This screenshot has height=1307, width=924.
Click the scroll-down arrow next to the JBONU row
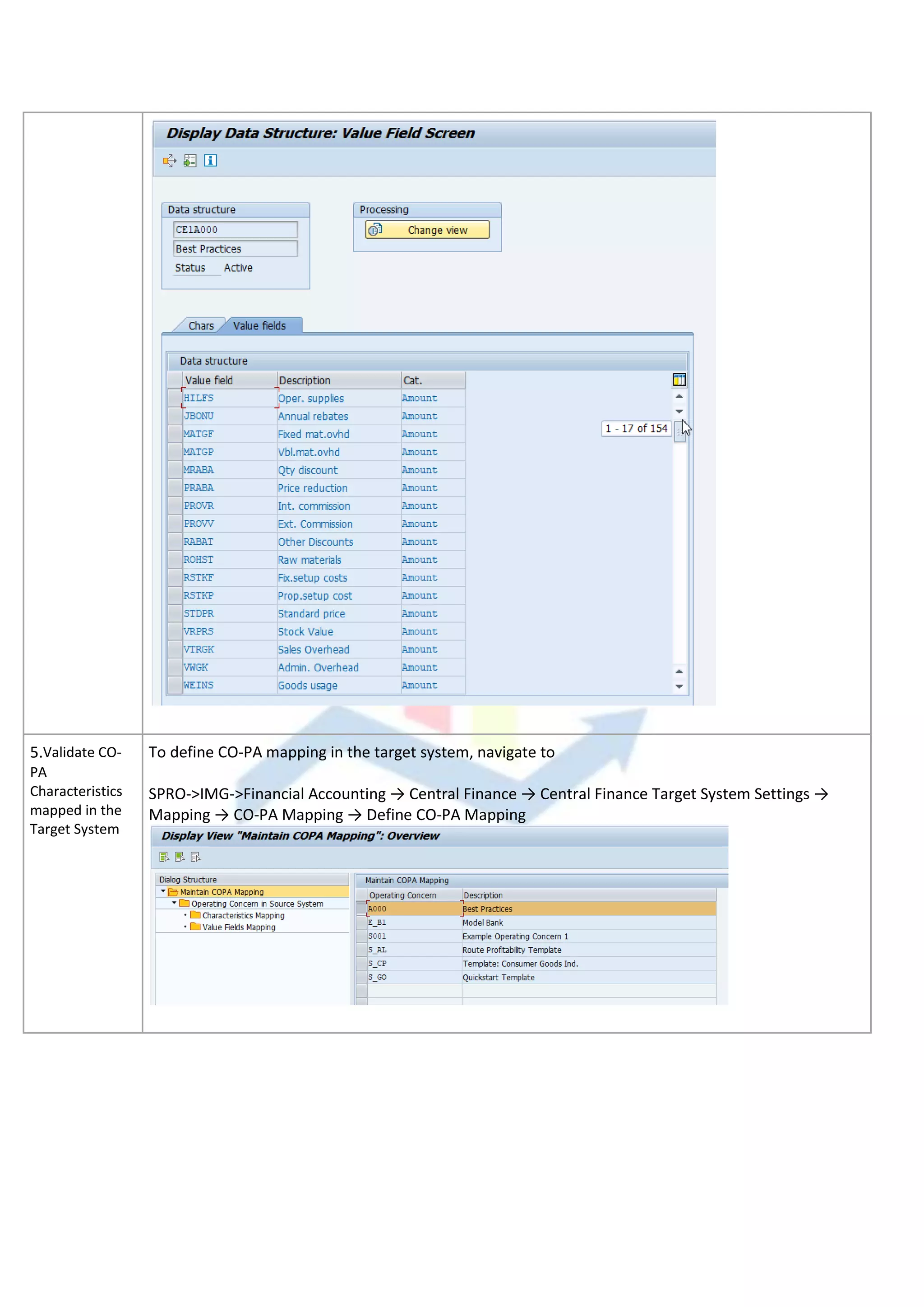pyautogui.click(x=679, y=412)
